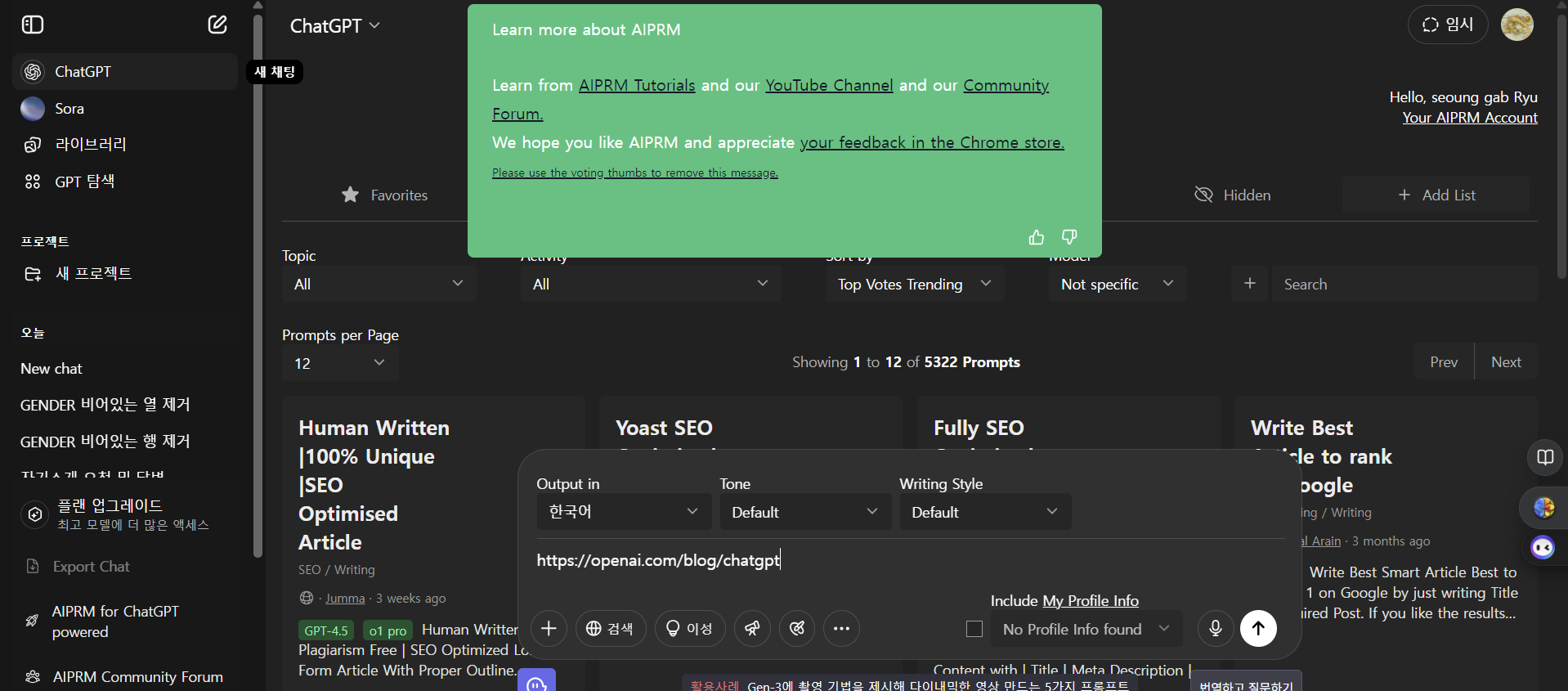The height and width of the screenshot is (691, 1568).
Task: Open AIPRM Community Forum in sidebar
Action: point(125,677)
